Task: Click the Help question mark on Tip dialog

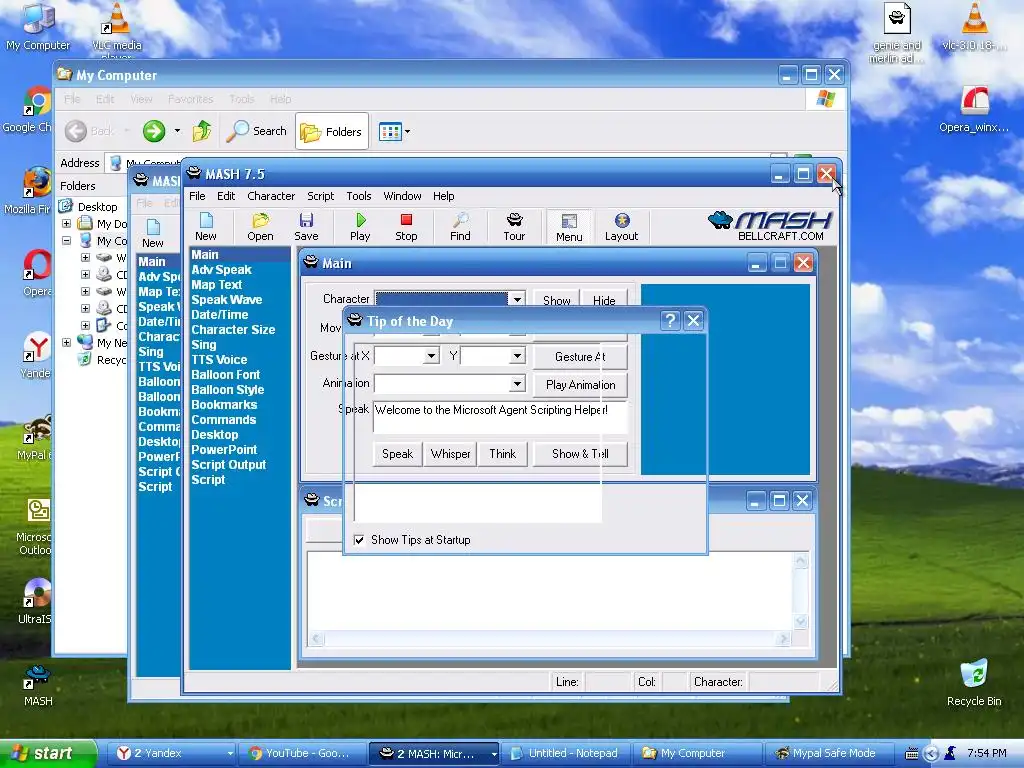Action: point(670,321)
